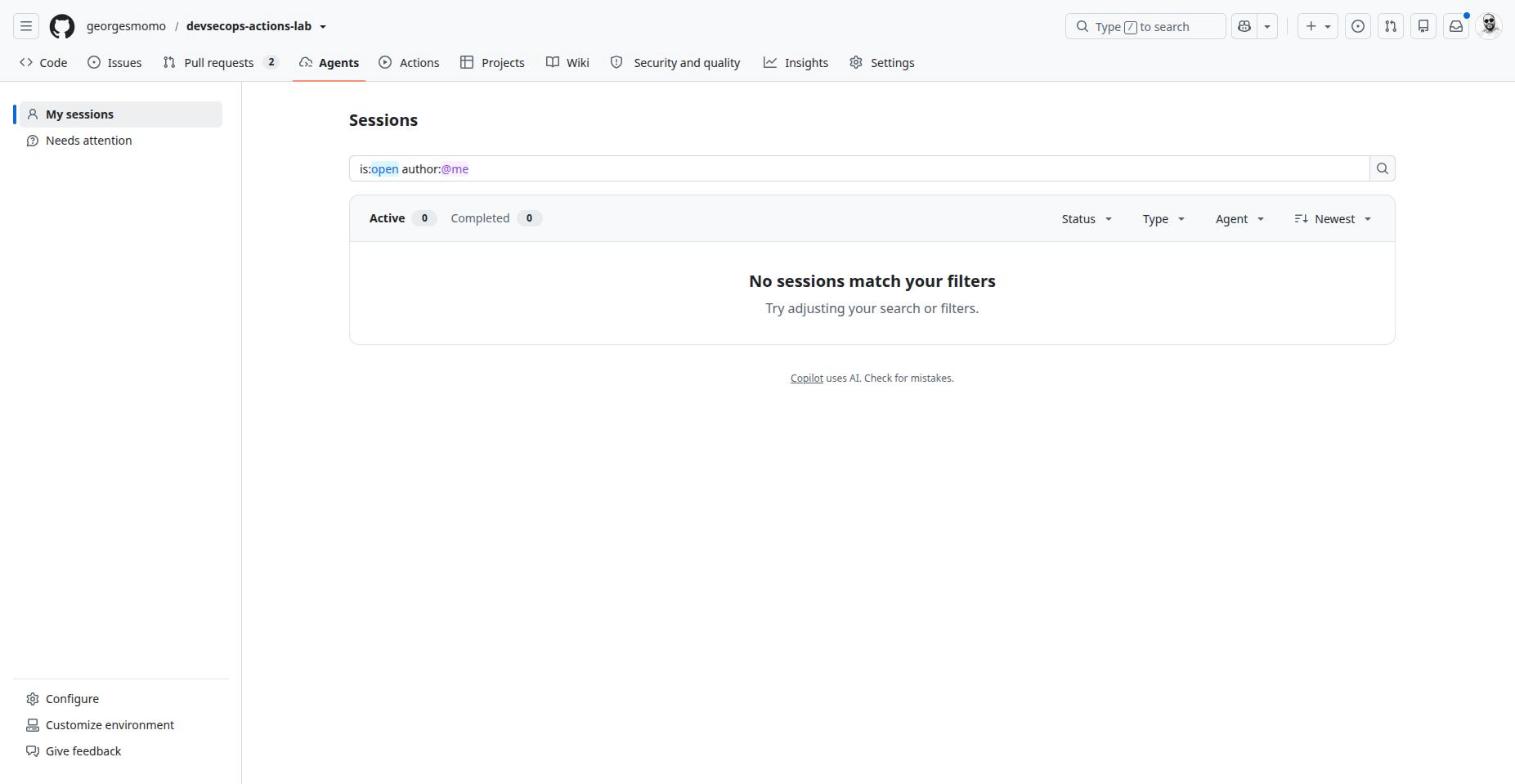This screenshot has width=1515, height=784.
Task: Select the Agents tab
Action: 329,62
